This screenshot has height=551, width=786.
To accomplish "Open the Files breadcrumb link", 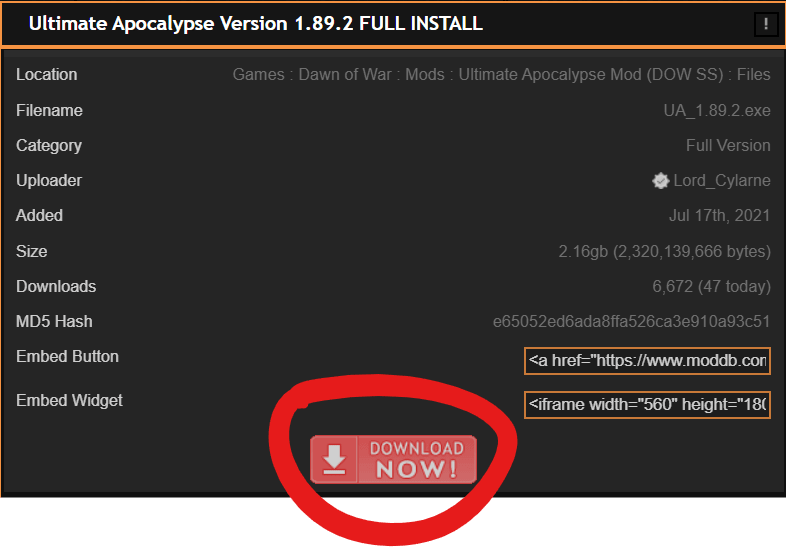I will (x=753, y=75).
